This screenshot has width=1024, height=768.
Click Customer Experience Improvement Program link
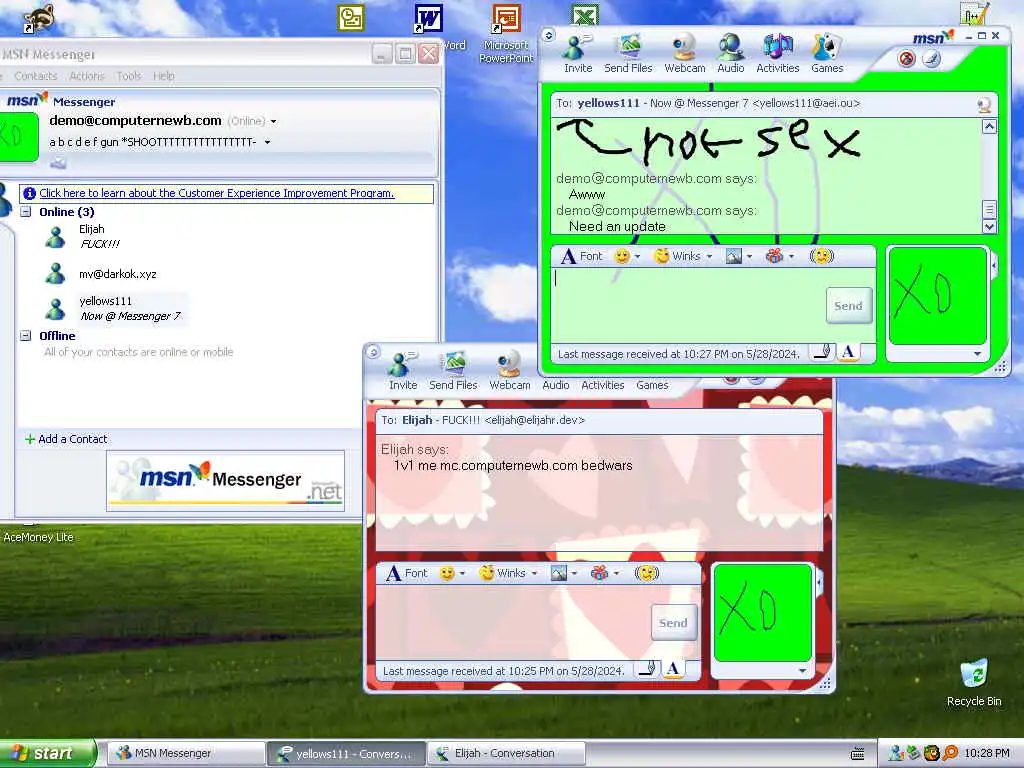click(217, 193)
